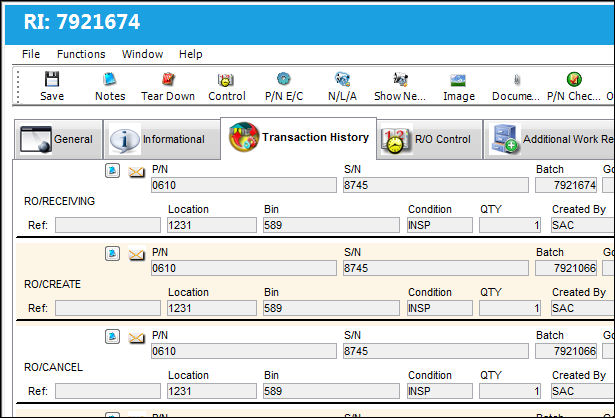Click the QTY field in RO/CREATE row
The width and height of the screenshot is (615, 418).
coord(510,308)
